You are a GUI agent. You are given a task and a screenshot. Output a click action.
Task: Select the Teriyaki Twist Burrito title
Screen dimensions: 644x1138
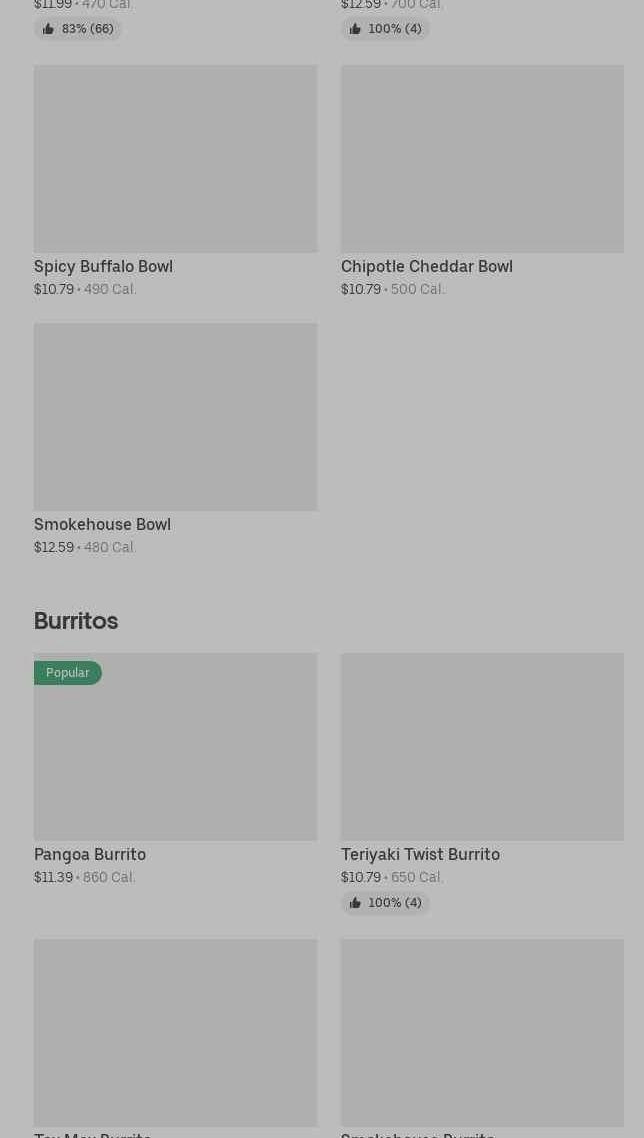(420, 855)
